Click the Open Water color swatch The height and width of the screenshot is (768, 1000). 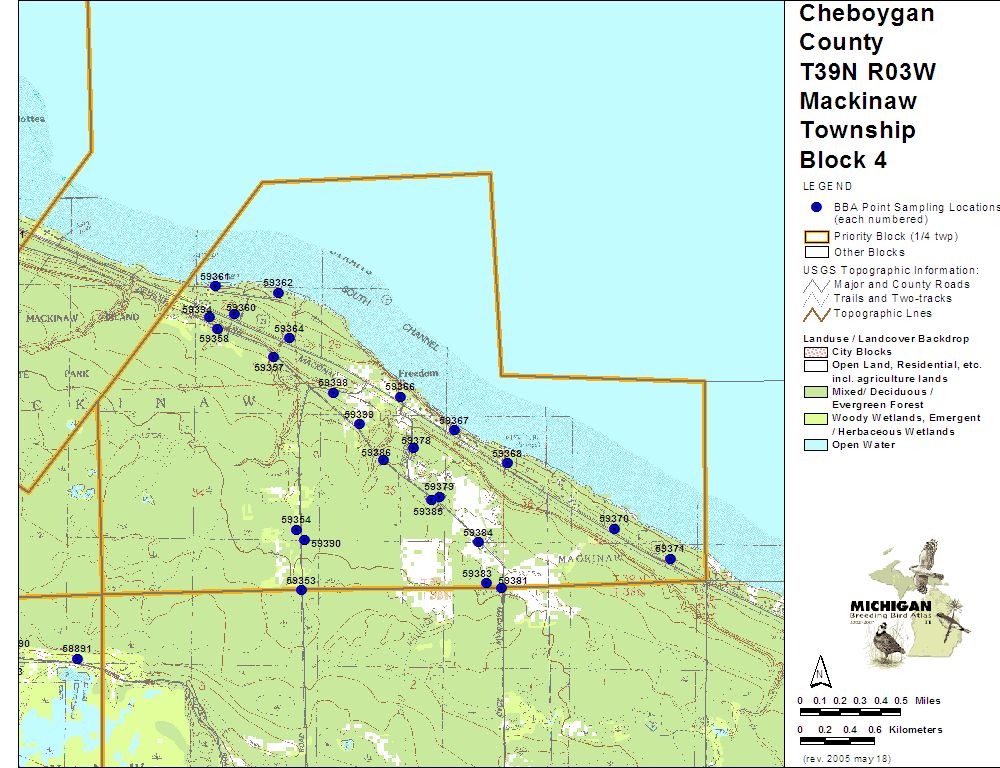click(x=816, y=445)
